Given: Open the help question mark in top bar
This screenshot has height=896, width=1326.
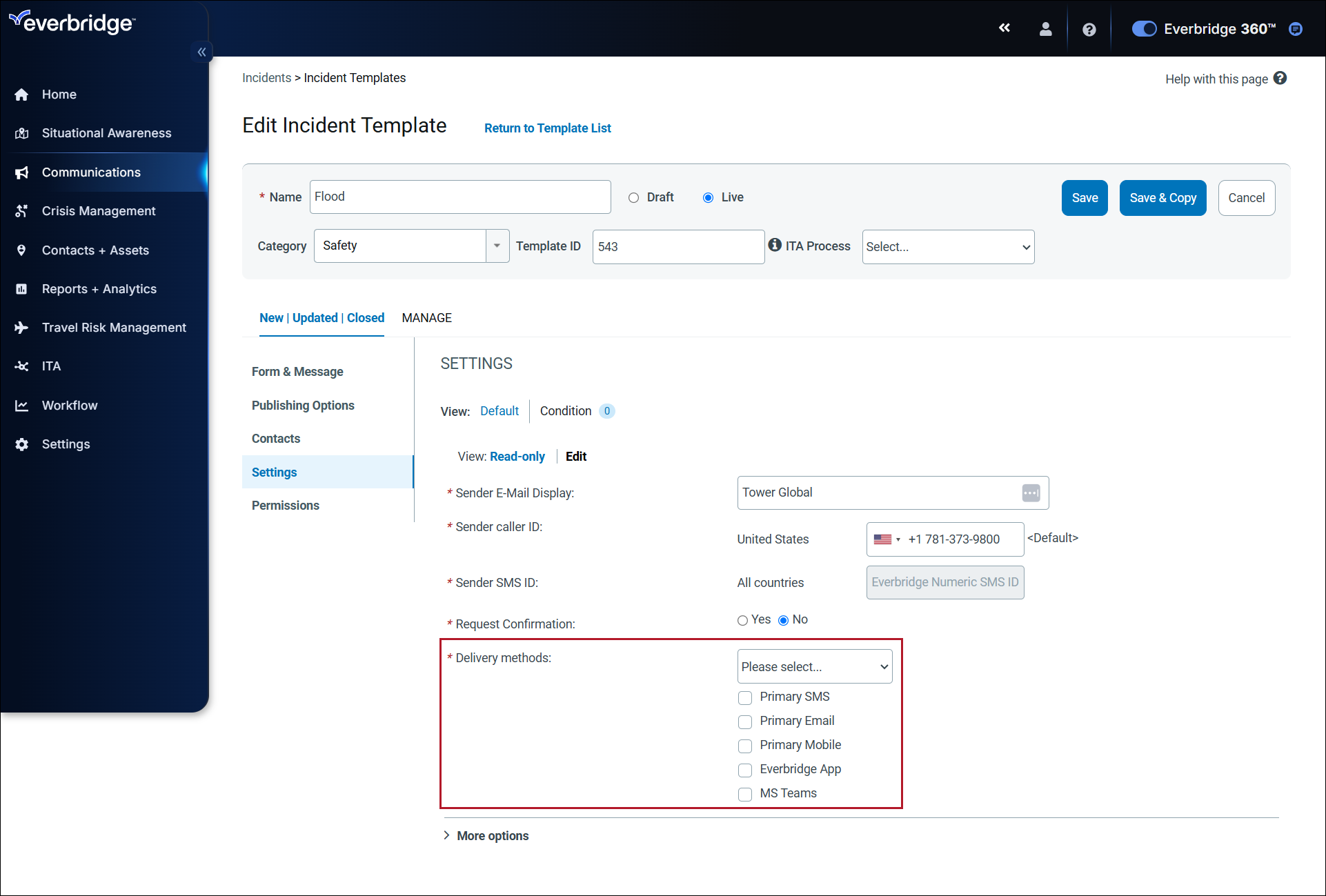Looking at the screenshot, I should [1089, 30].
